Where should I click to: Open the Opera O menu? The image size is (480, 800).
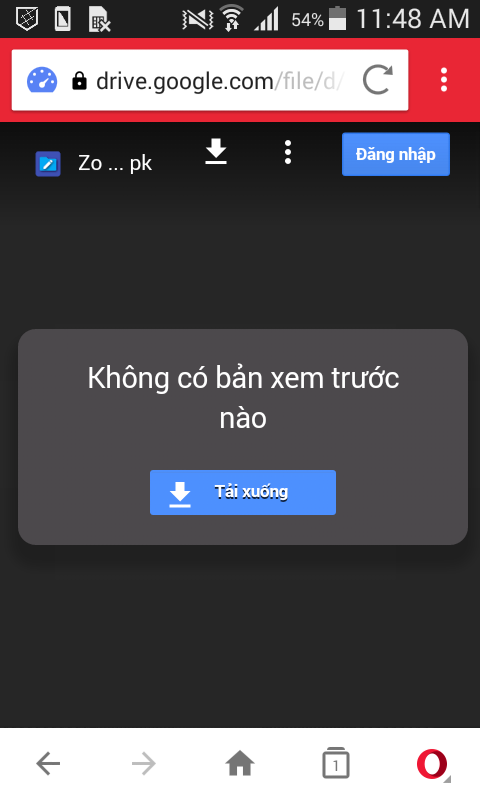(433, 764)
